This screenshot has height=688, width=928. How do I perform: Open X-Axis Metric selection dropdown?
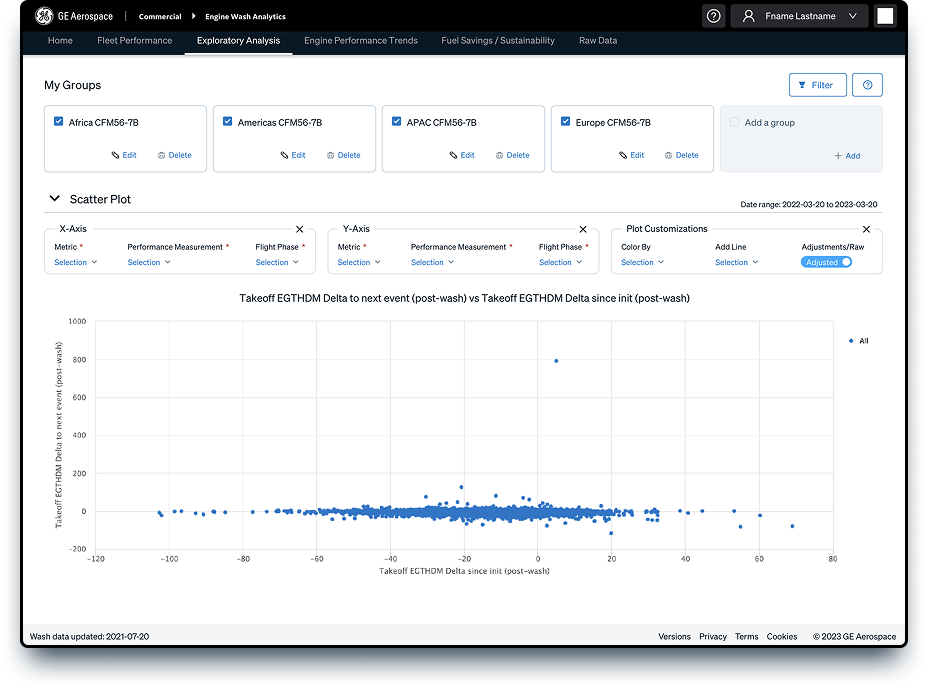76,262
